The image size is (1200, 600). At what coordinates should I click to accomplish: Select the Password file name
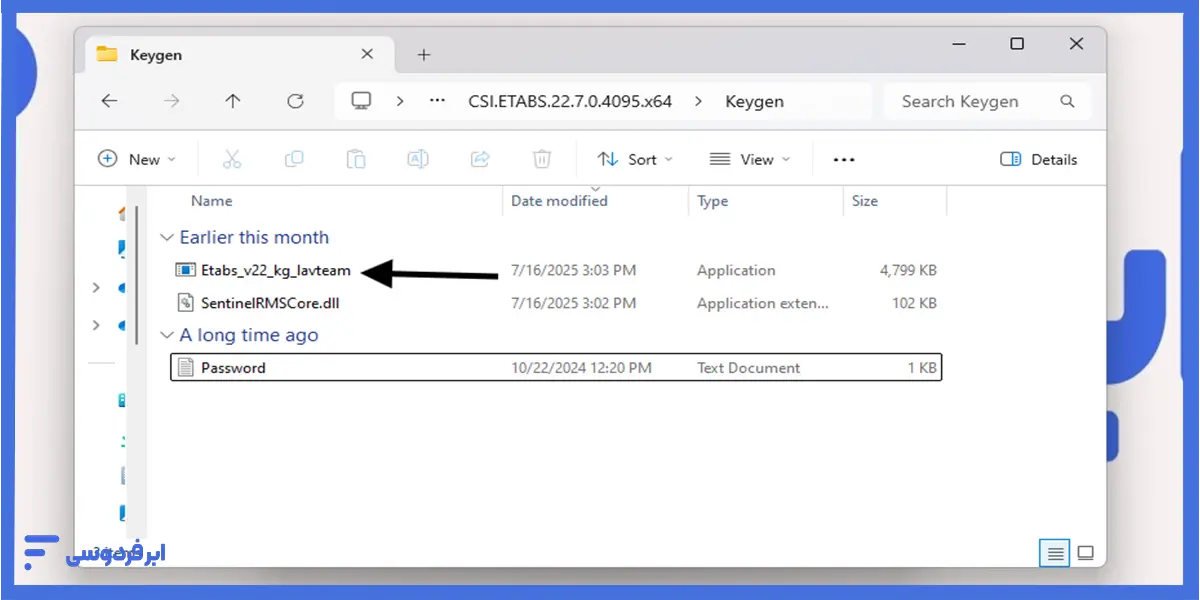(233, 367)
